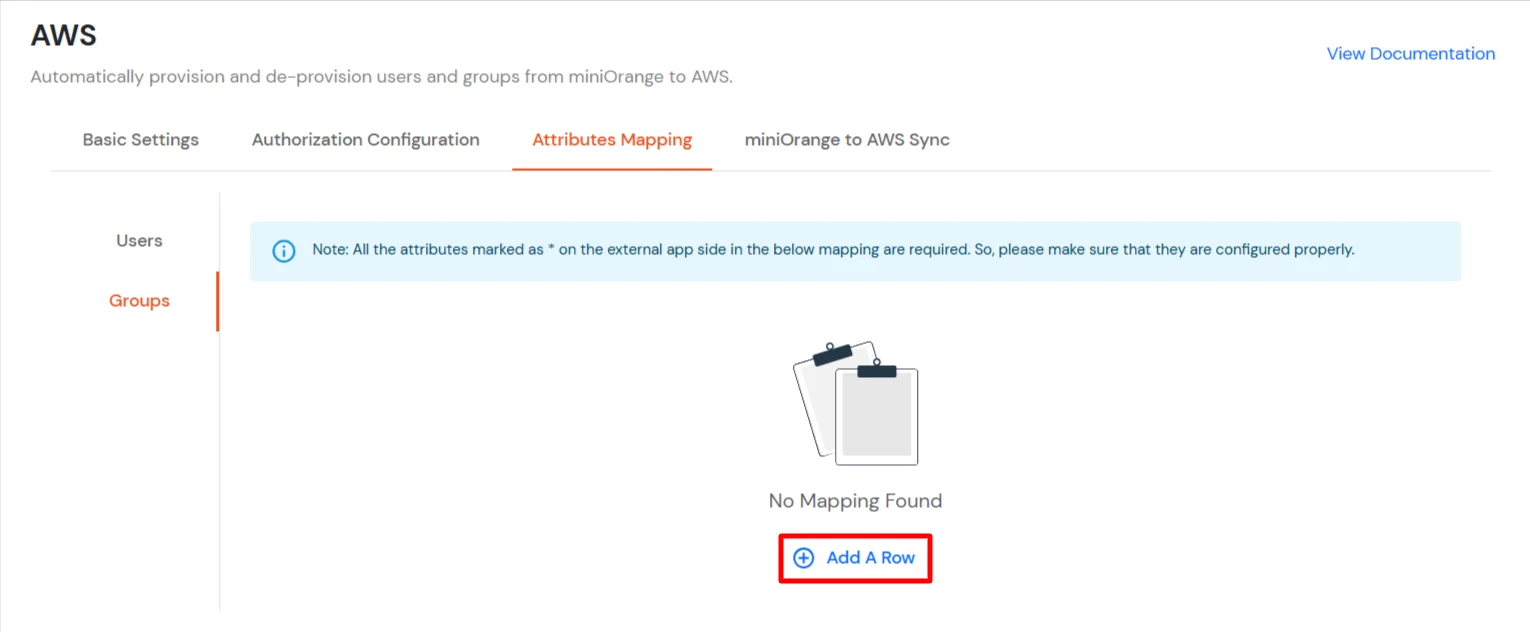Select Groups in the left sidebar
The height and width of the screenshot is (632, 1530).
[139, 300]
